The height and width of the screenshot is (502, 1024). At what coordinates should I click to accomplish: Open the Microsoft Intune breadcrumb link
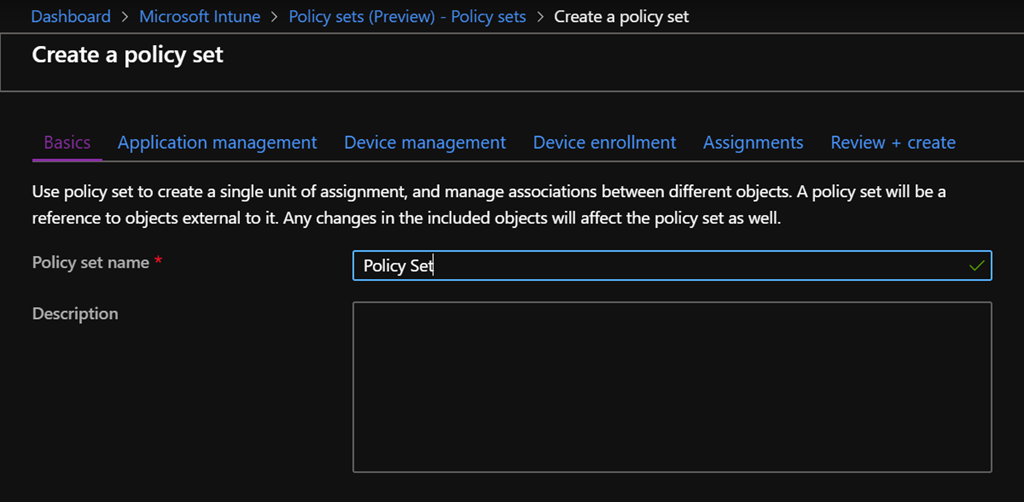pos(200,17)
